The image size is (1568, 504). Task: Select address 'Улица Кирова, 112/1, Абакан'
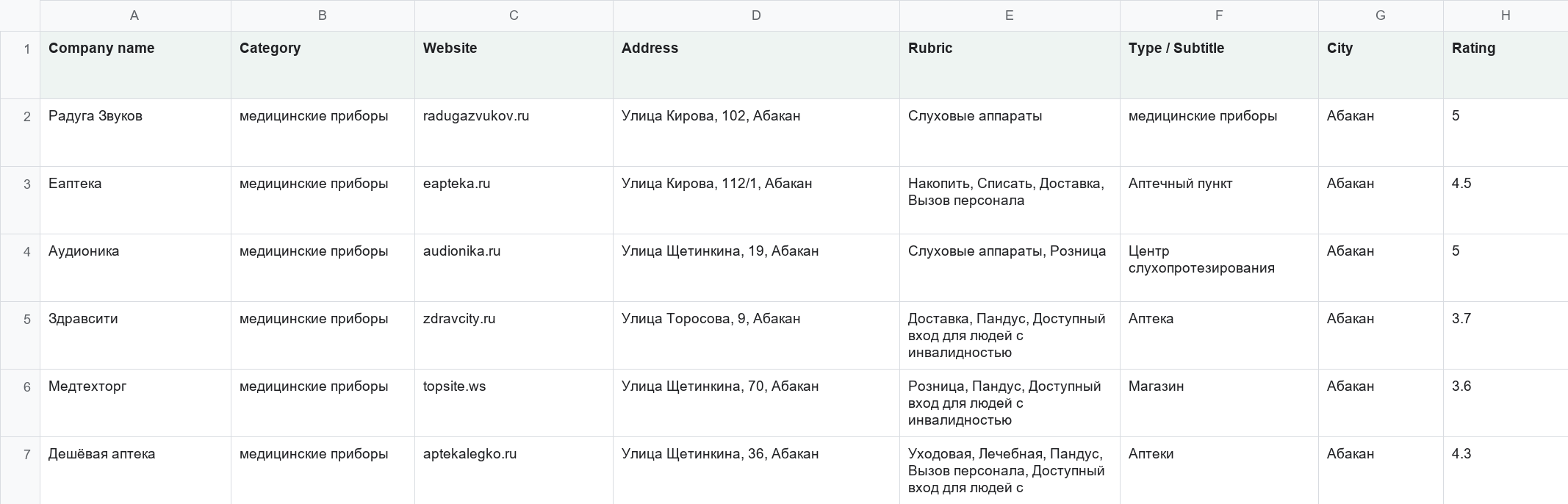pyautogui.click(x=756, y=200)
